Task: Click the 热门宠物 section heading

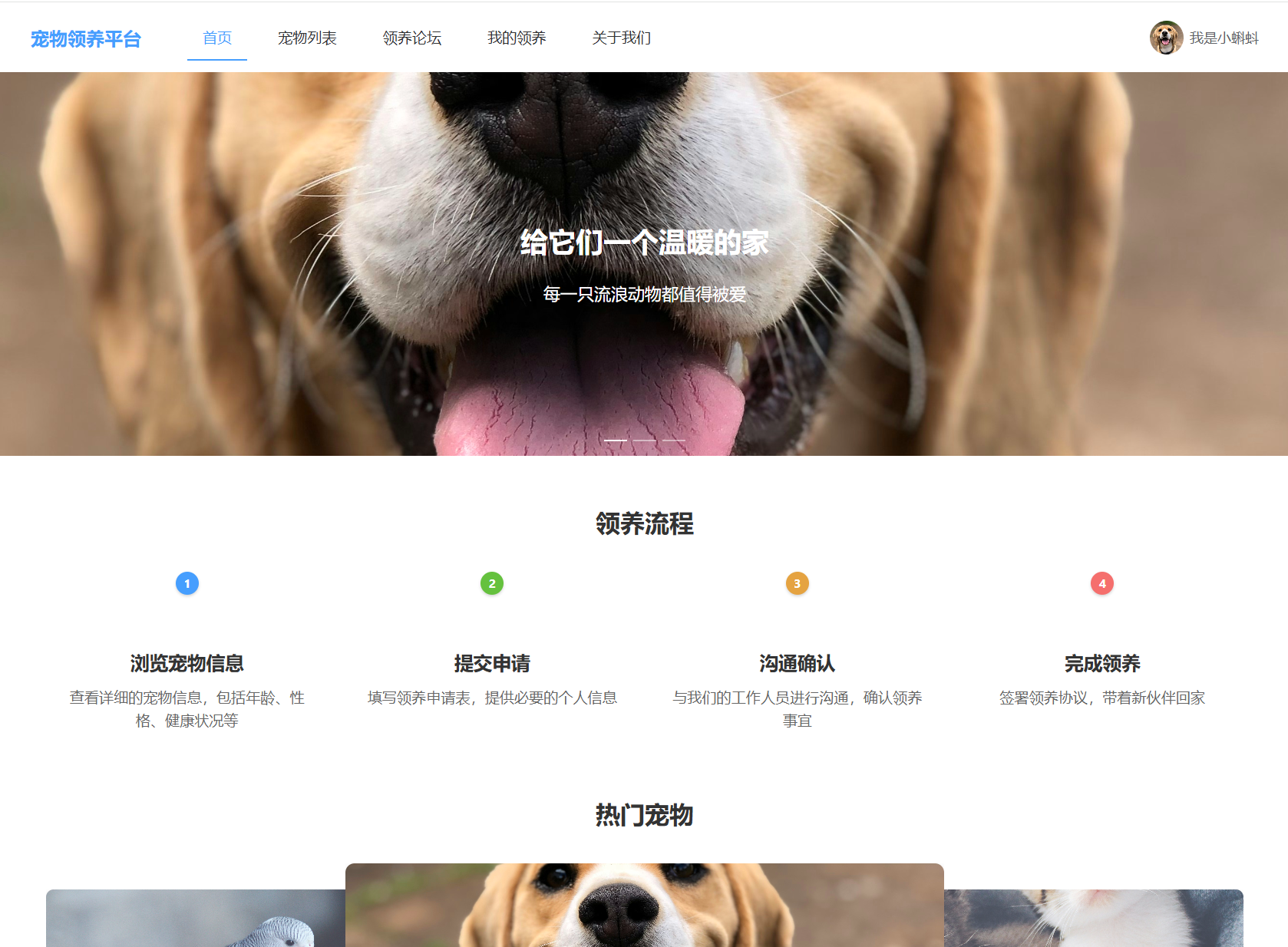Action: click(644, 814)
